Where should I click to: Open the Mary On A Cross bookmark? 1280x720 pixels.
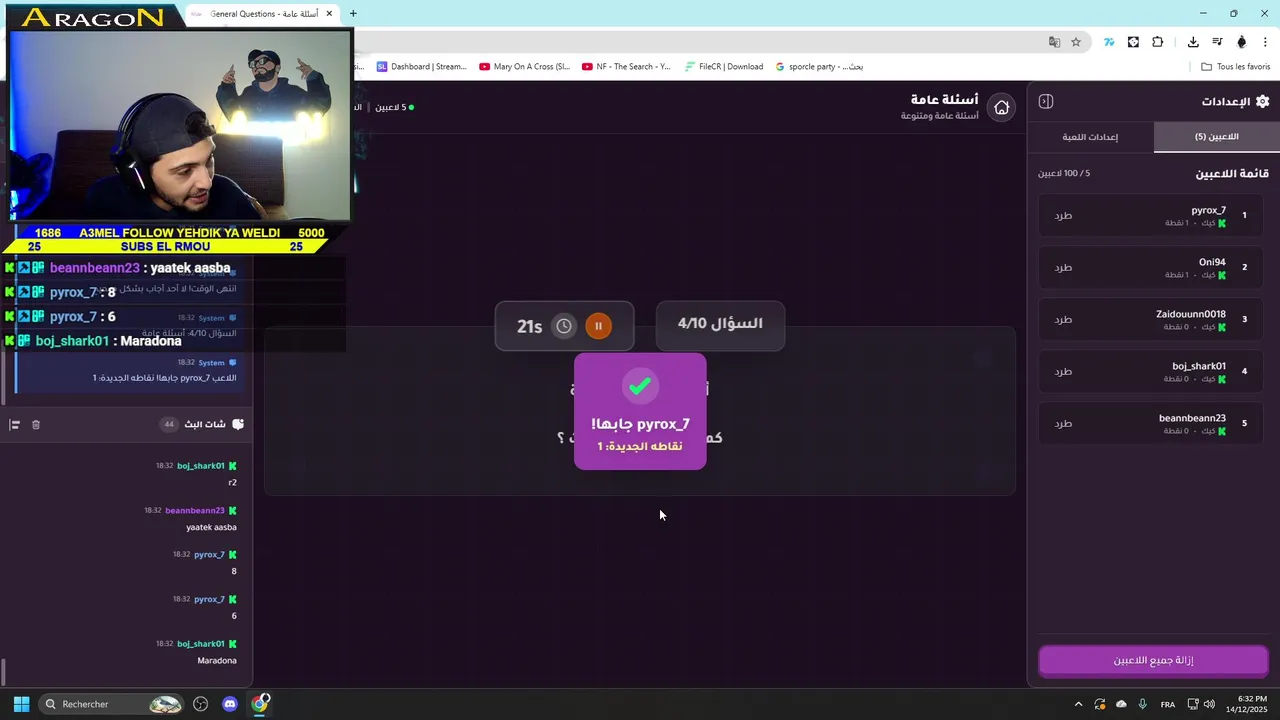coord(524,67)
